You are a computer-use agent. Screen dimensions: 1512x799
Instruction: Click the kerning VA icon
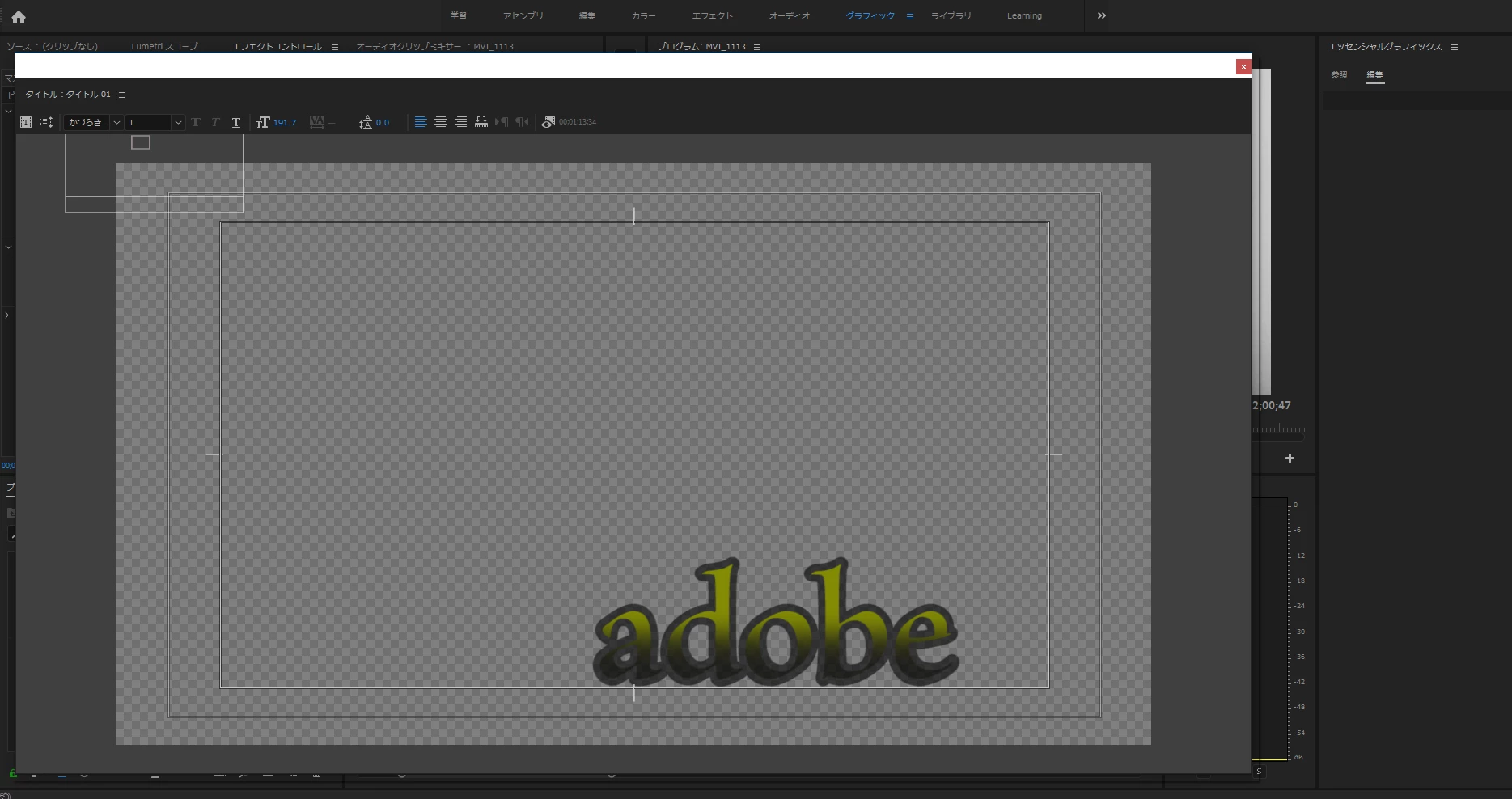click(317, 122)
